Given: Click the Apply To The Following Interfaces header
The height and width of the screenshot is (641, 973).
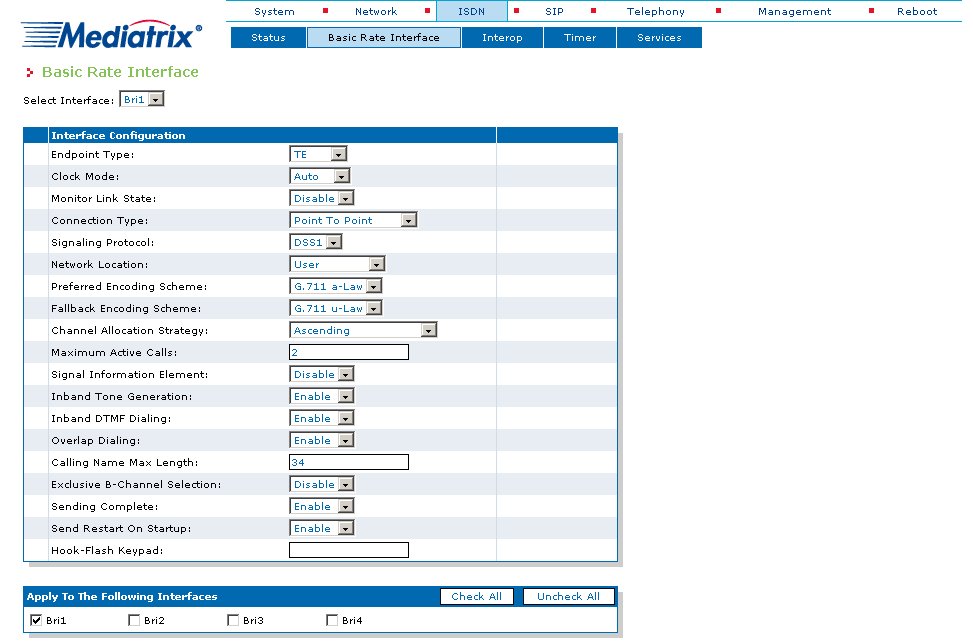Looking at the screenshot, I should (122, 596).
